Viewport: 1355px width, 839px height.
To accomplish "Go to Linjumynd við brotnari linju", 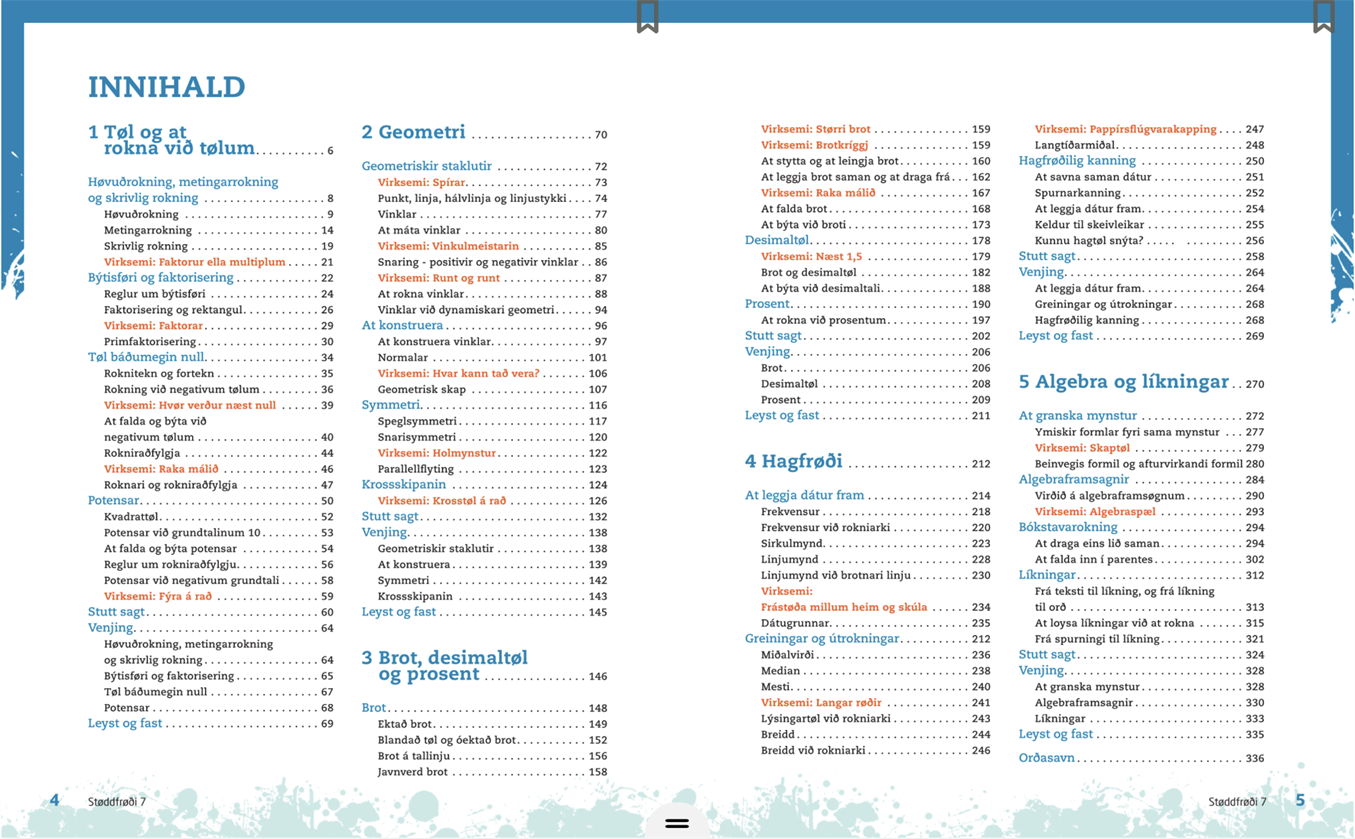I will click(876, 575).
